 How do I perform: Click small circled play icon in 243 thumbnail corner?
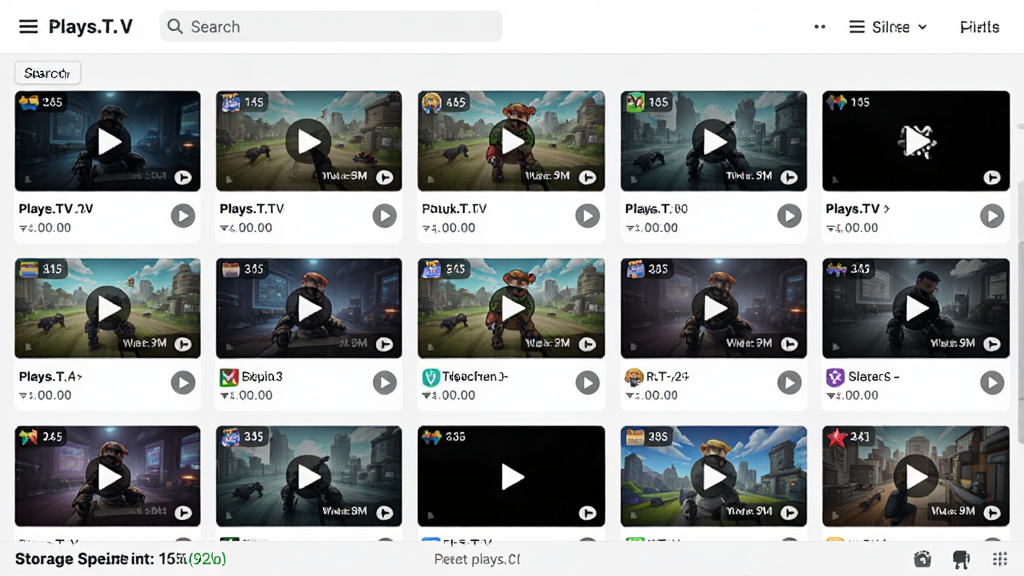(x=992, y=513)
